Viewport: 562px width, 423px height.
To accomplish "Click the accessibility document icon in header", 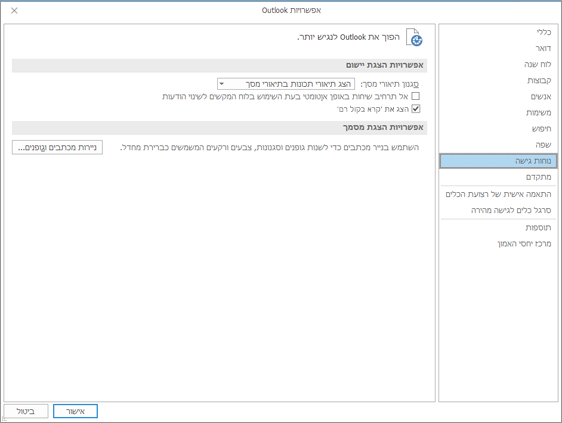I will (x=414, y=37).
